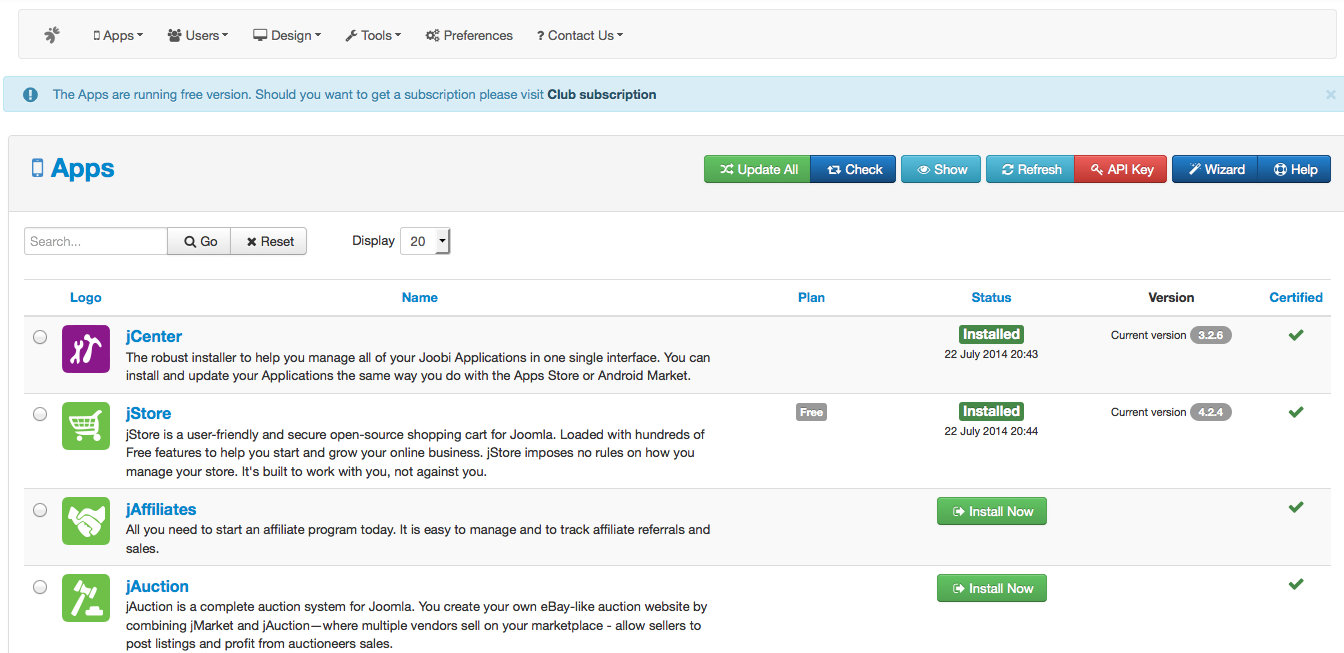Click the jCenter certified checkmark
This screenshot has width=1344, height=653.
tap(1296, 335)
